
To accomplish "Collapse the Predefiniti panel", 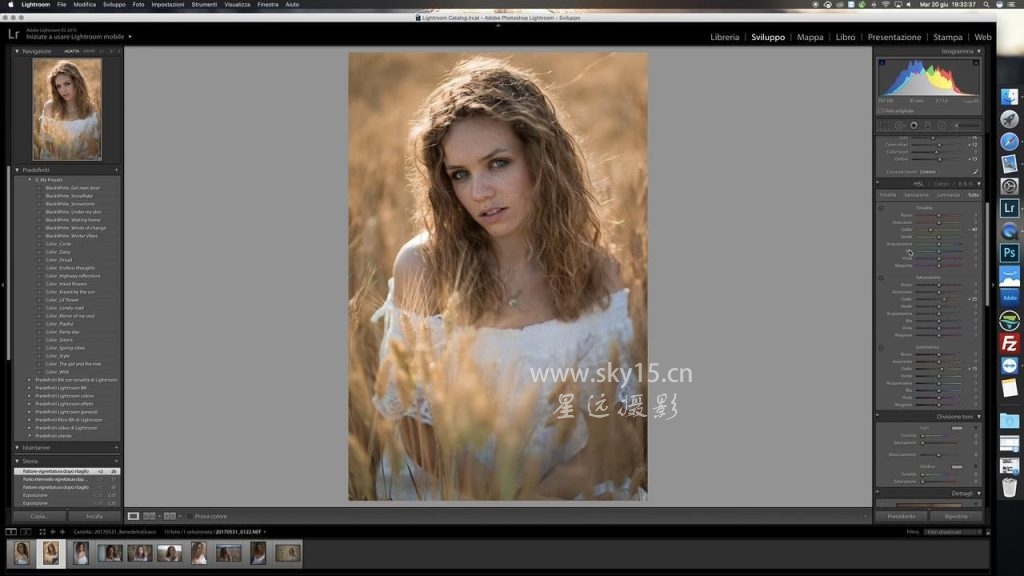I will tap(17, 170).
